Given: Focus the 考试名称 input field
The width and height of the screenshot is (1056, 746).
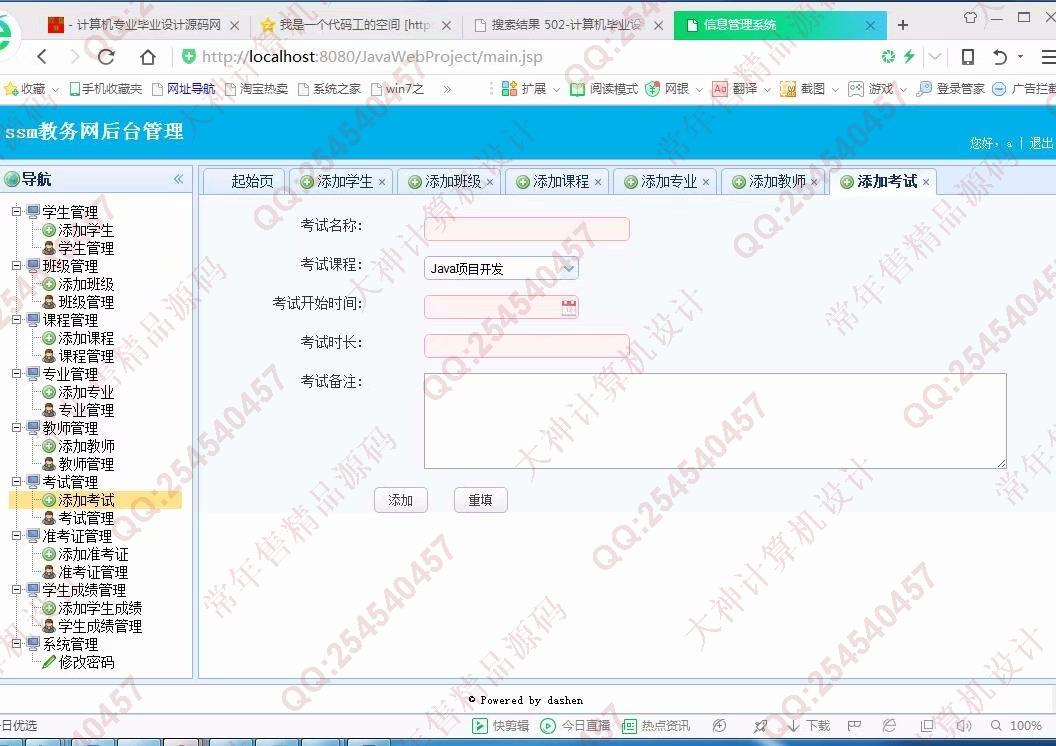Looking at the screenshot, I should point(527,229).
